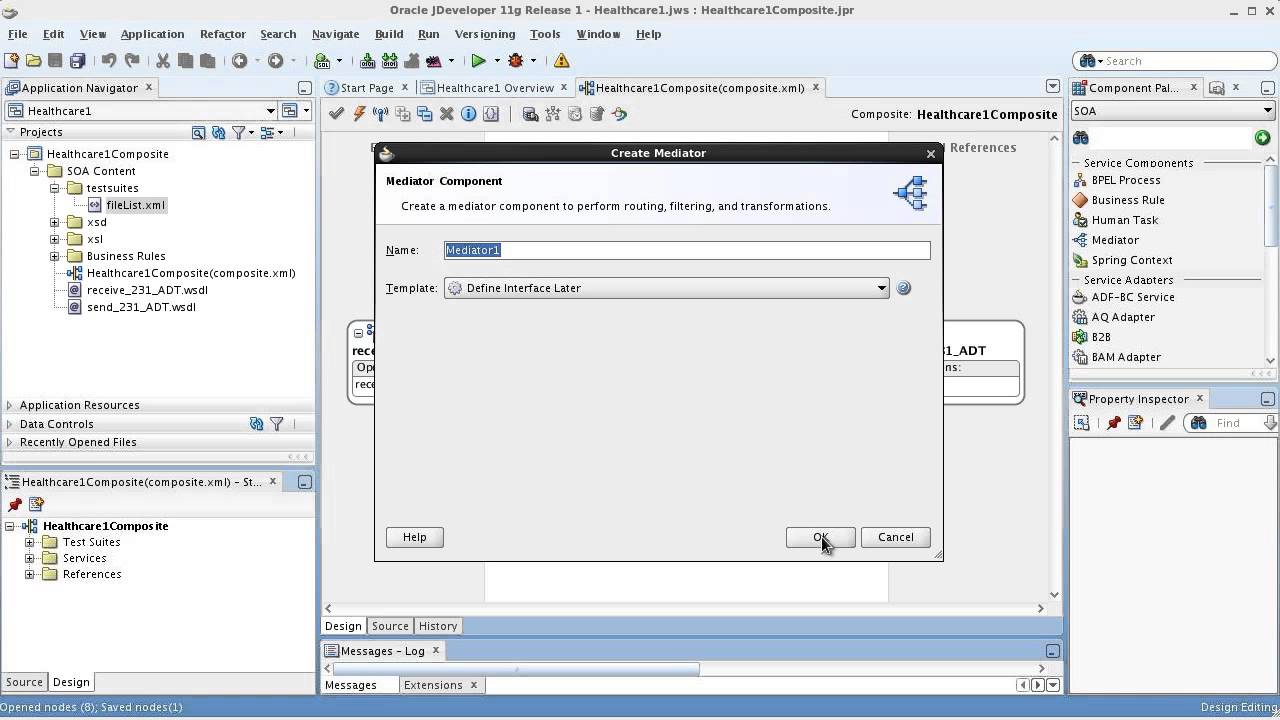Select receive_231_ADT.wsdl in project tree

[147, 290]
